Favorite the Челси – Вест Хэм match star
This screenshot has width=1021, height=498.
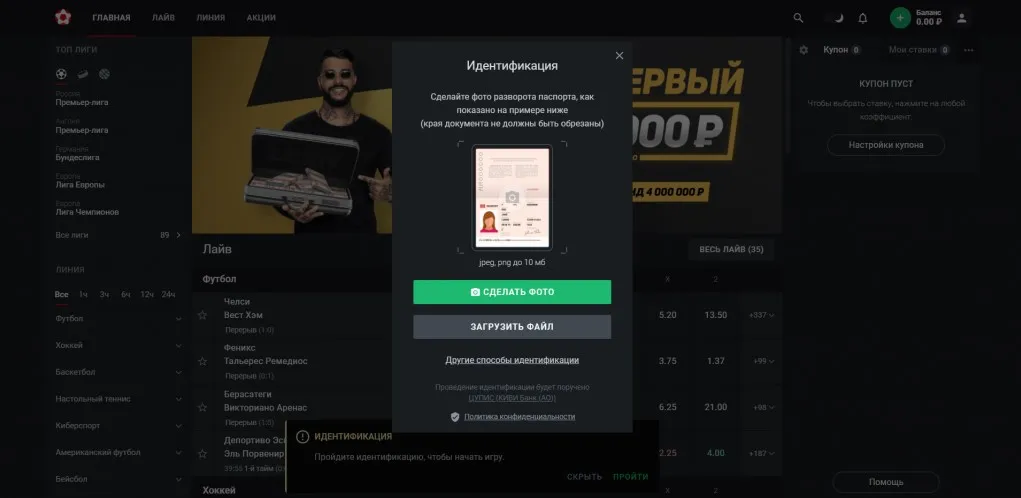coord(203,315)
